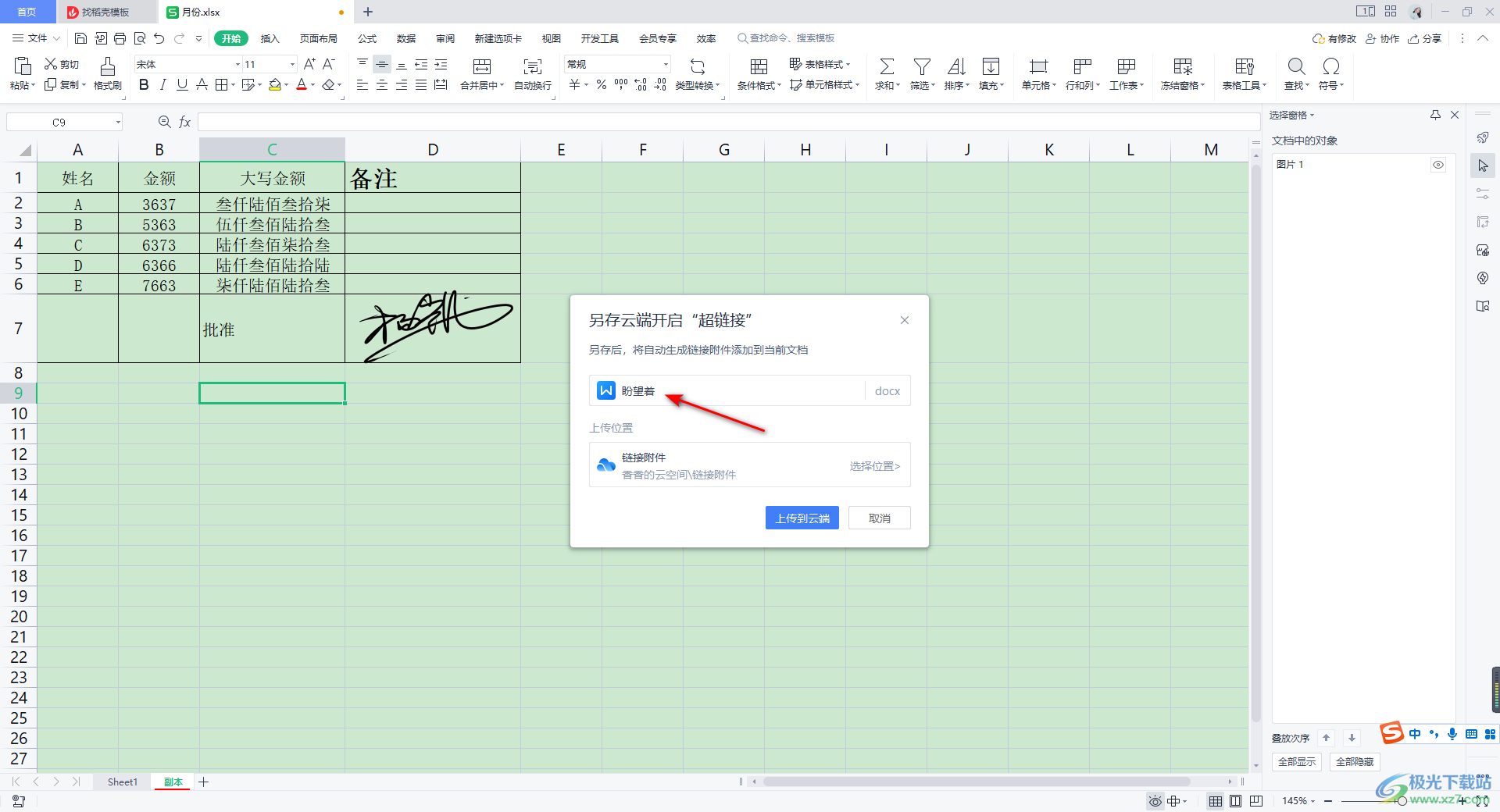Viewport: 1500px width, 812px height.
Task: Open the font size dropdown
Action: pyautogui.click(x=293, y=64)
